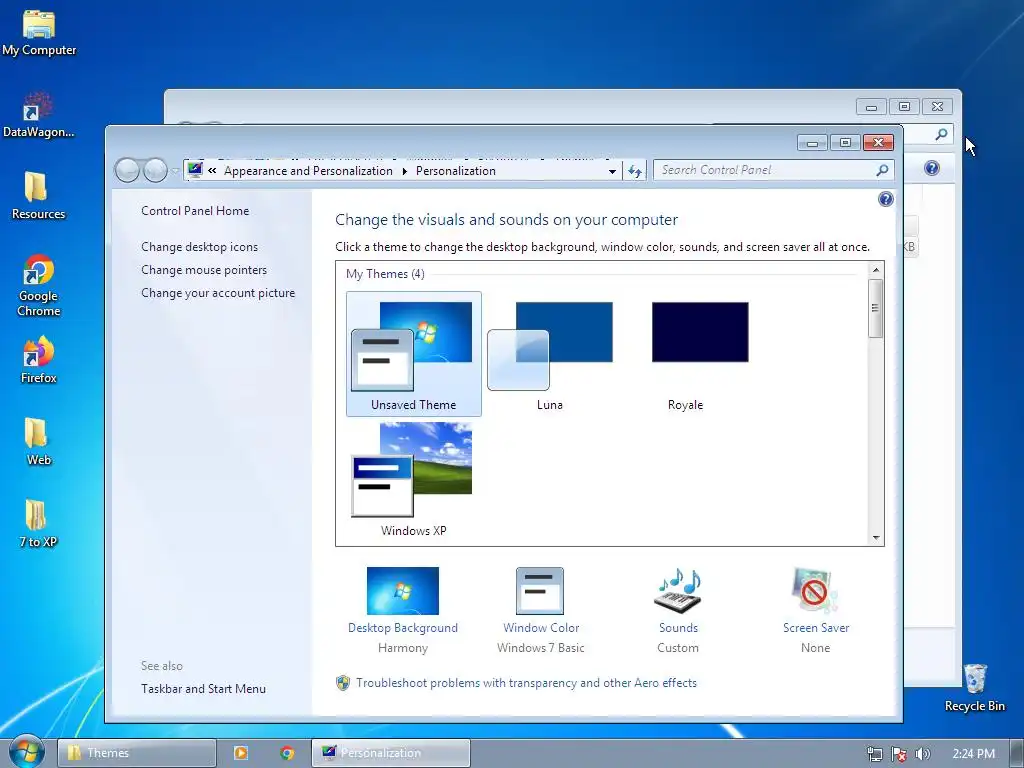Image resolution: width=1024 pixels, height=768 pixels.
Task: Click the Screen Saver icon
Action: (x=815, y=590)
